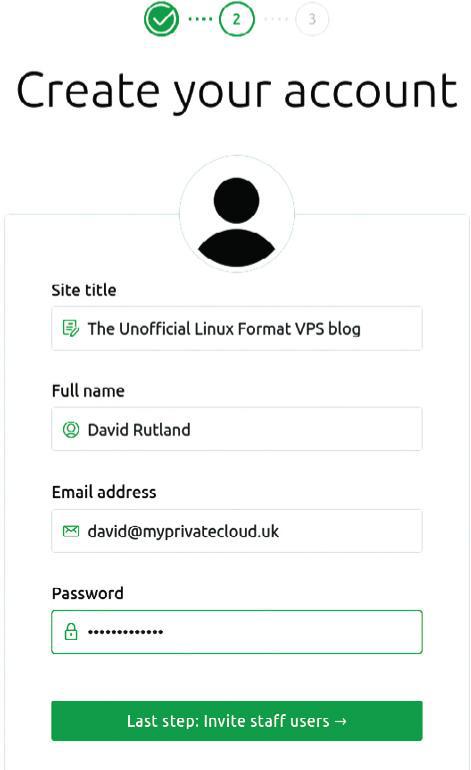
Task: Go to step 3 circle in progress indicator
Action: (312, 19)
